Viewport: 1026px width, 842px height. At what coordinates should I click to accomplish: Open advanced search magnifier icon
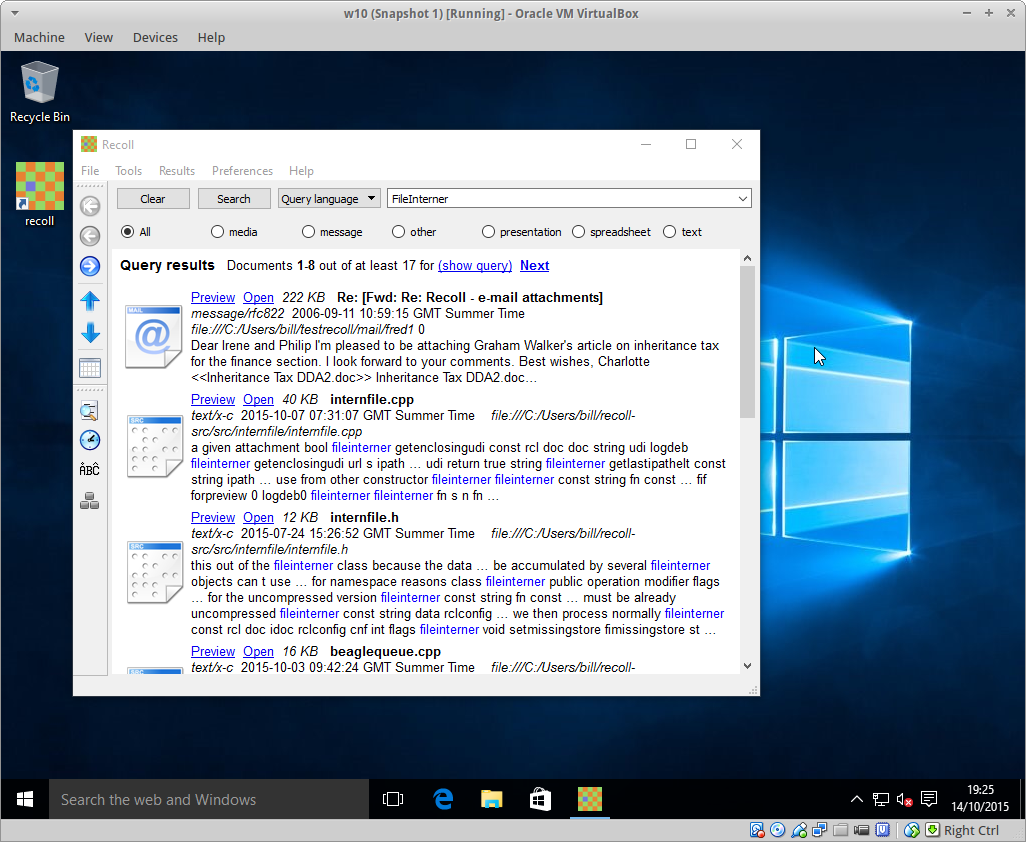point(90,410)
